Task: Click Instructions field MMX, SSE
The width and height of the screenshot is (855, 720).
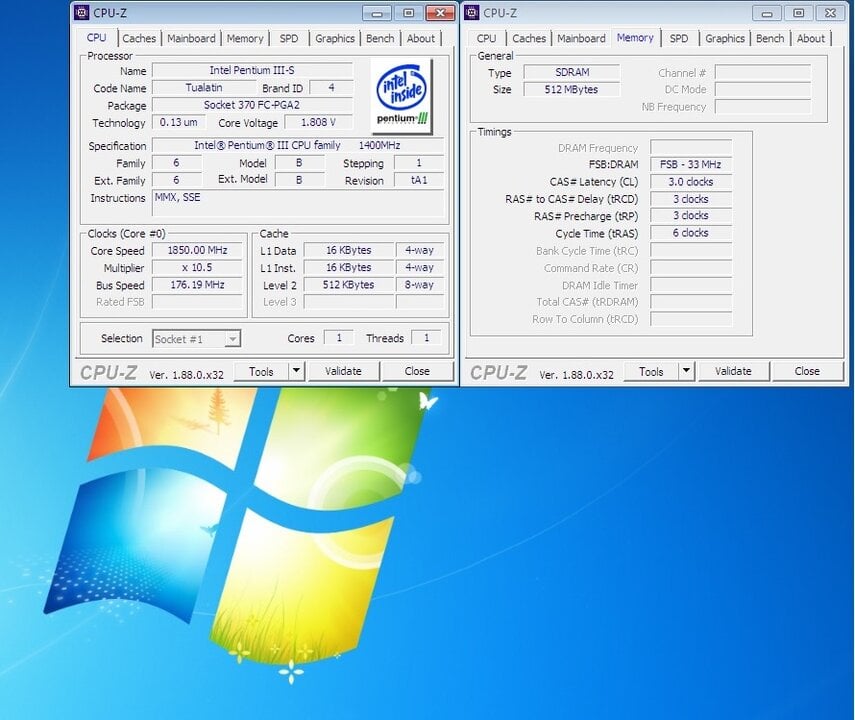Action: [x=298, y=203]
